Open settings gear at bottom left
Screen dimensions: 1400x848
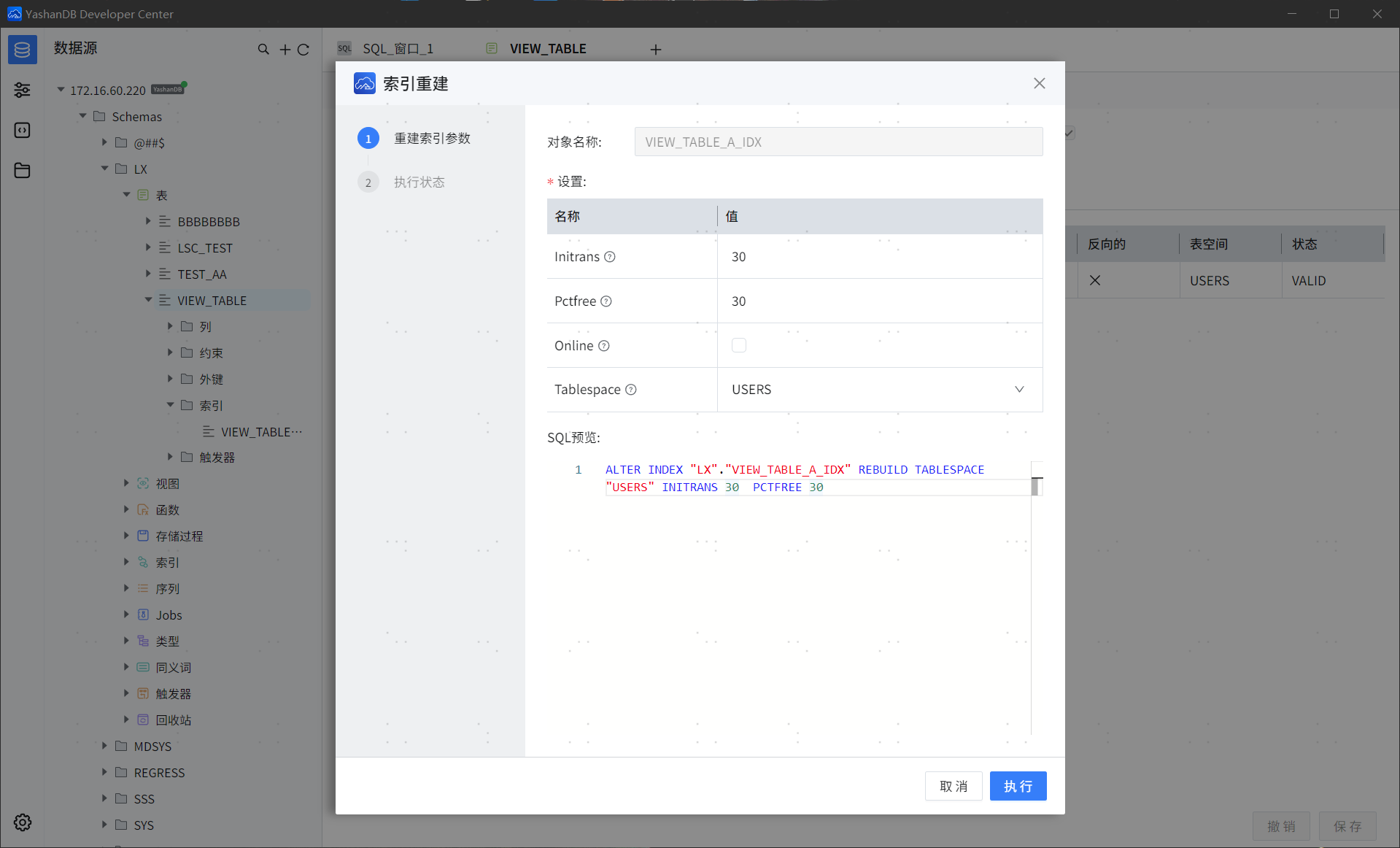[22, 822]
